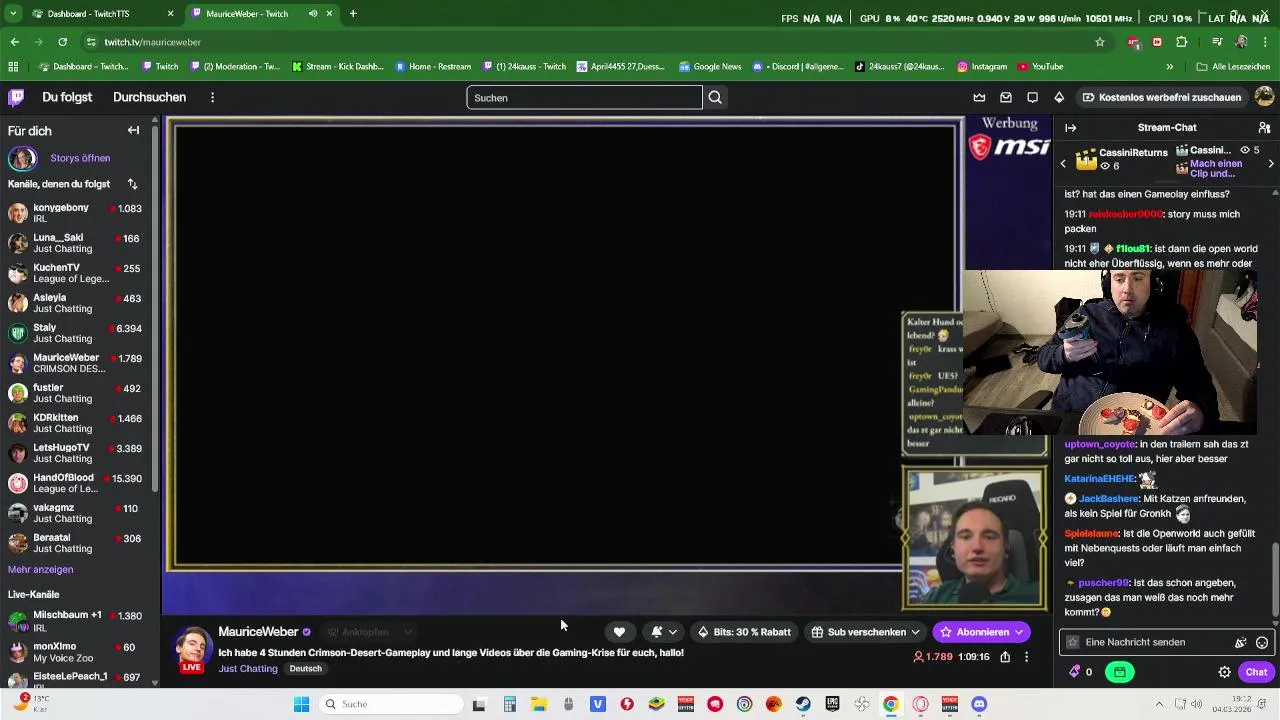This screenshot has width=1280, height=720.
Task: Mute audio on MauriceWeber tab speaker
Action: pyautogui.click(x=313, y=14)
